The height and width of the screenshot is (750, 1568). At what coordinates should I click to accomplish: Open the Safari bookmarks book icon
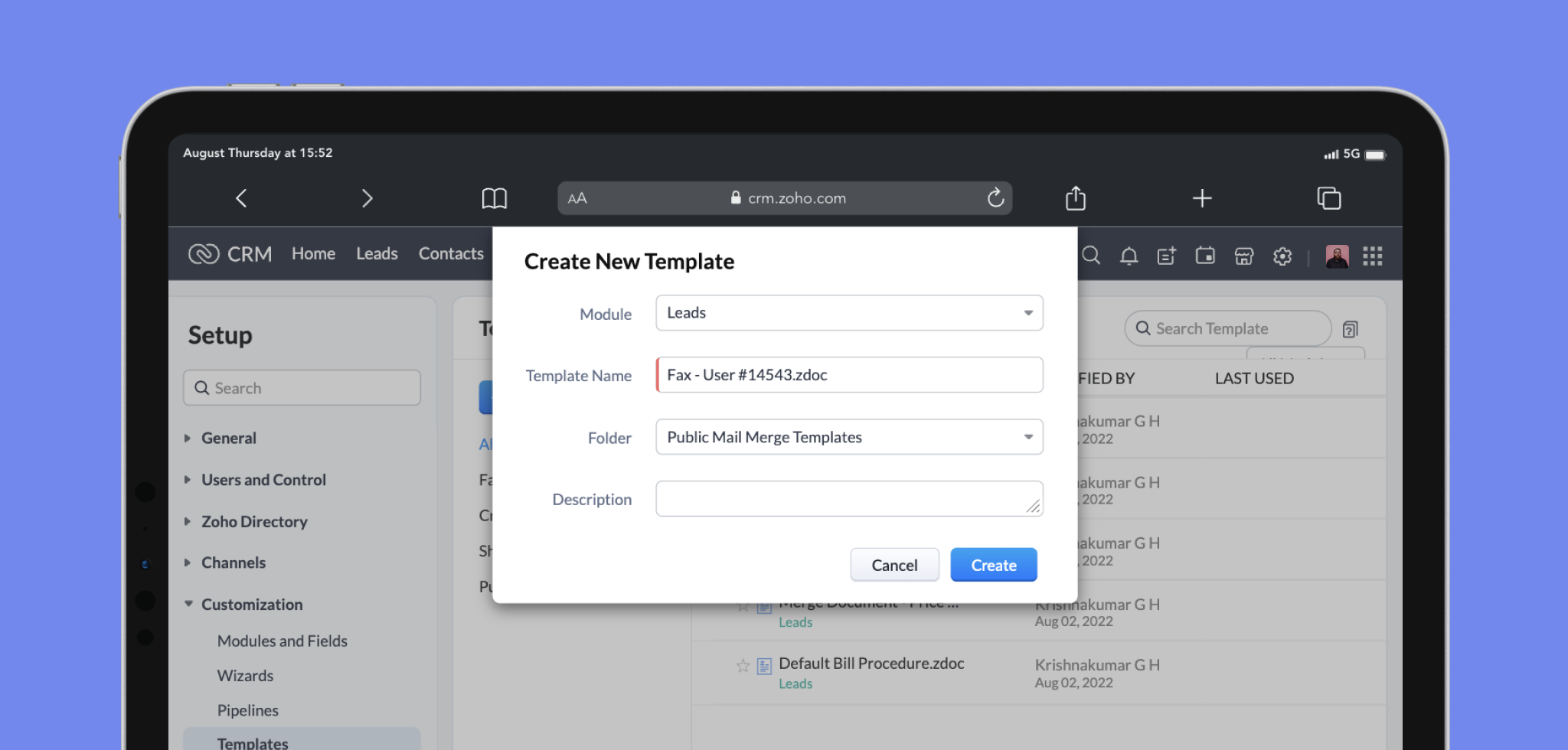point(494,198)
